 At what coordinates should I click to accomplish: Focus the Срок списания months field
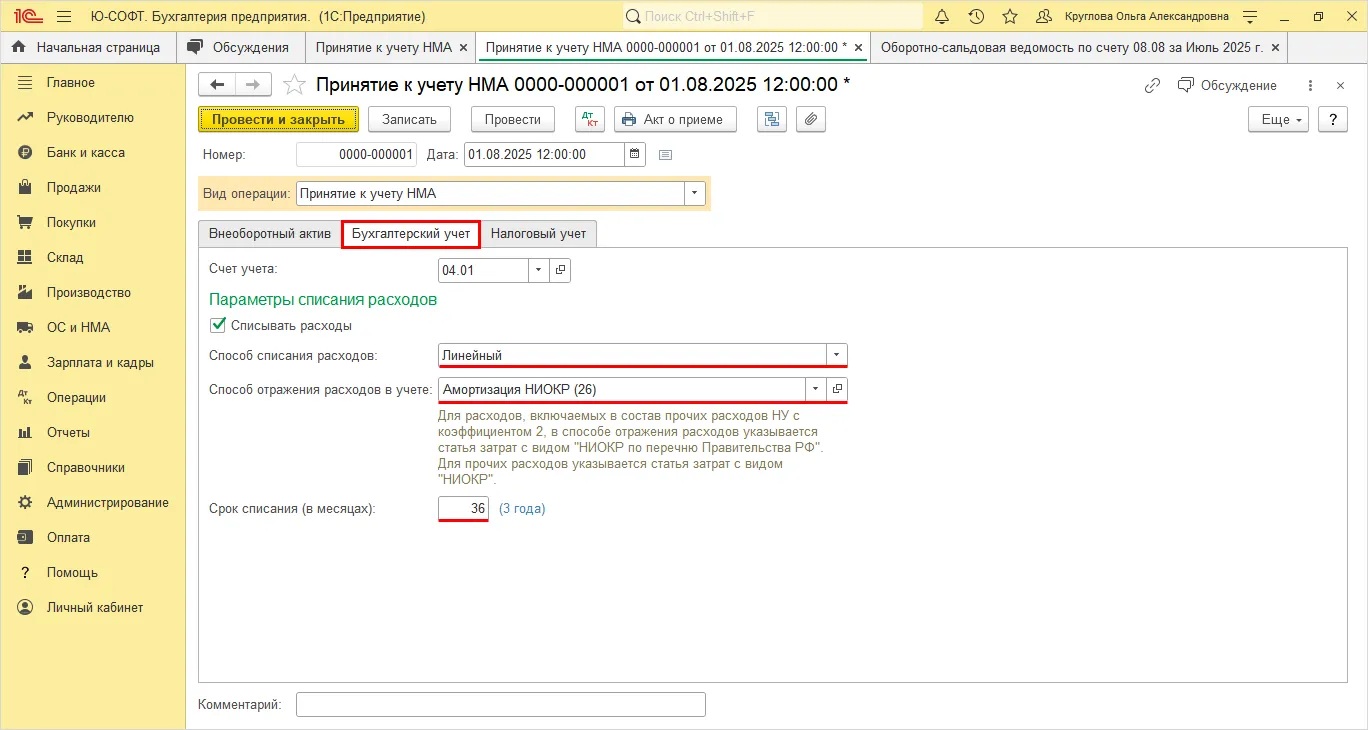(464, 509)
